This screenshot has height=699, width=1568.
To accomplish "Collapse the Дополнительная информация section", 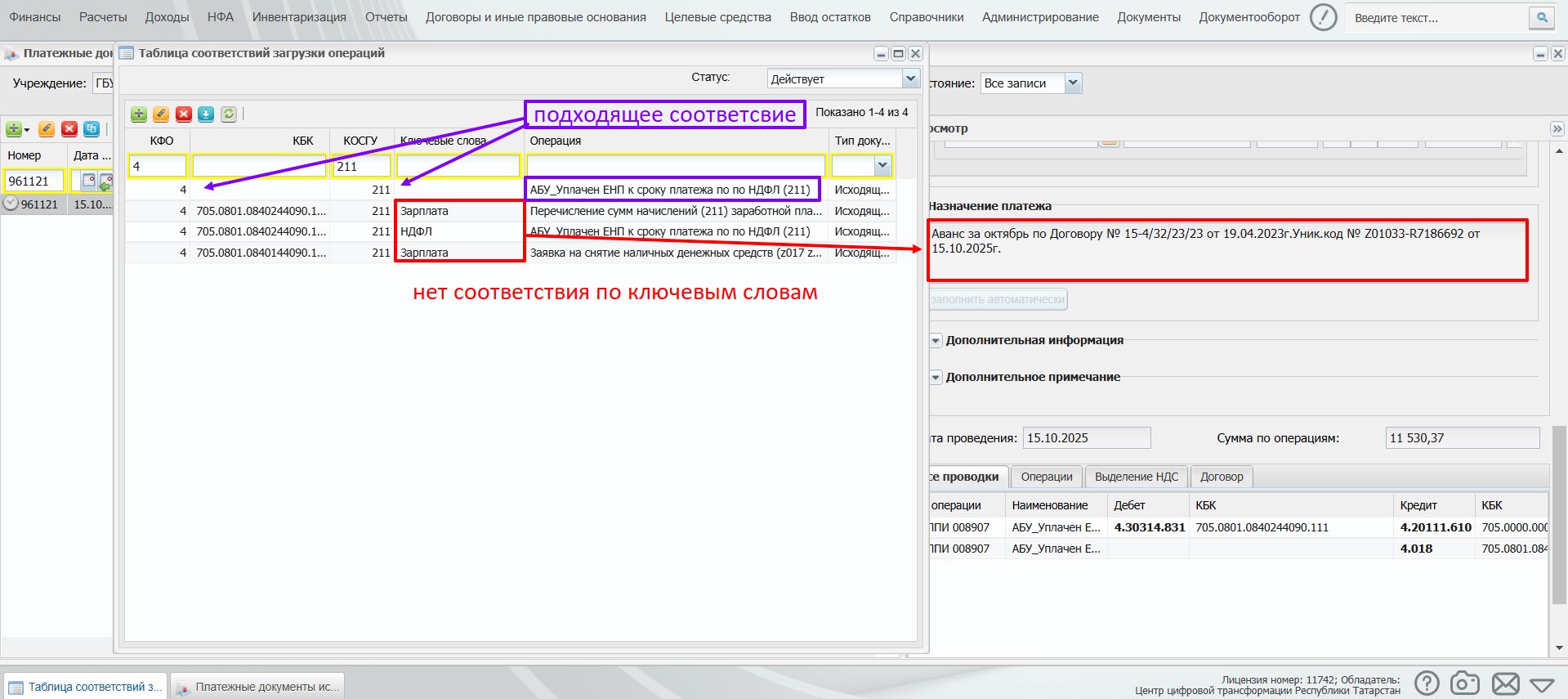I will pyautogui.click(x=936, y=340).
